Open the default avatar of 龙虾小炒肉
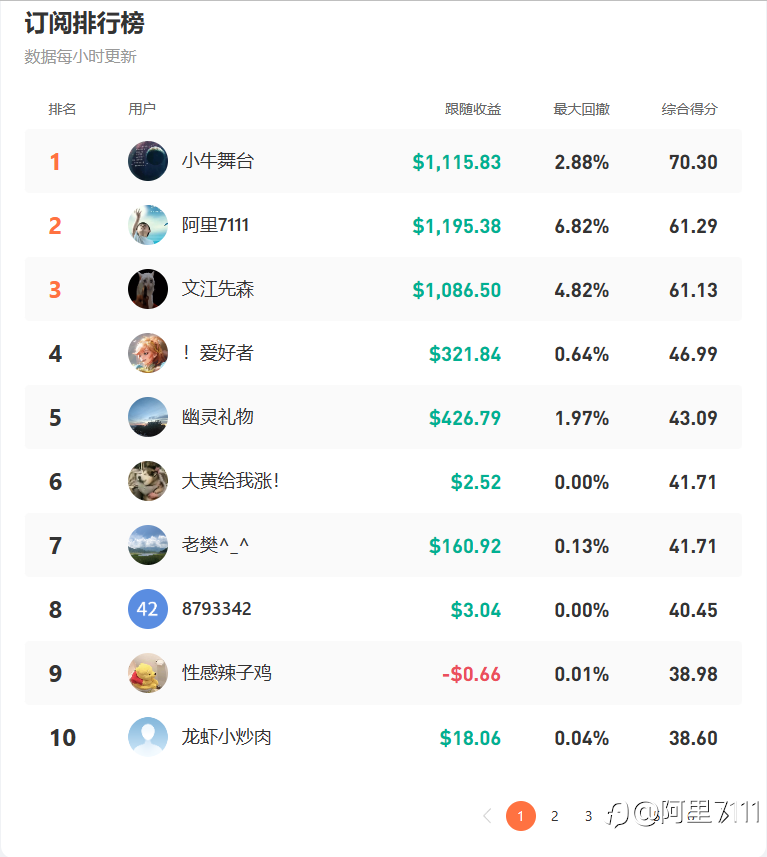 [148, 737]
